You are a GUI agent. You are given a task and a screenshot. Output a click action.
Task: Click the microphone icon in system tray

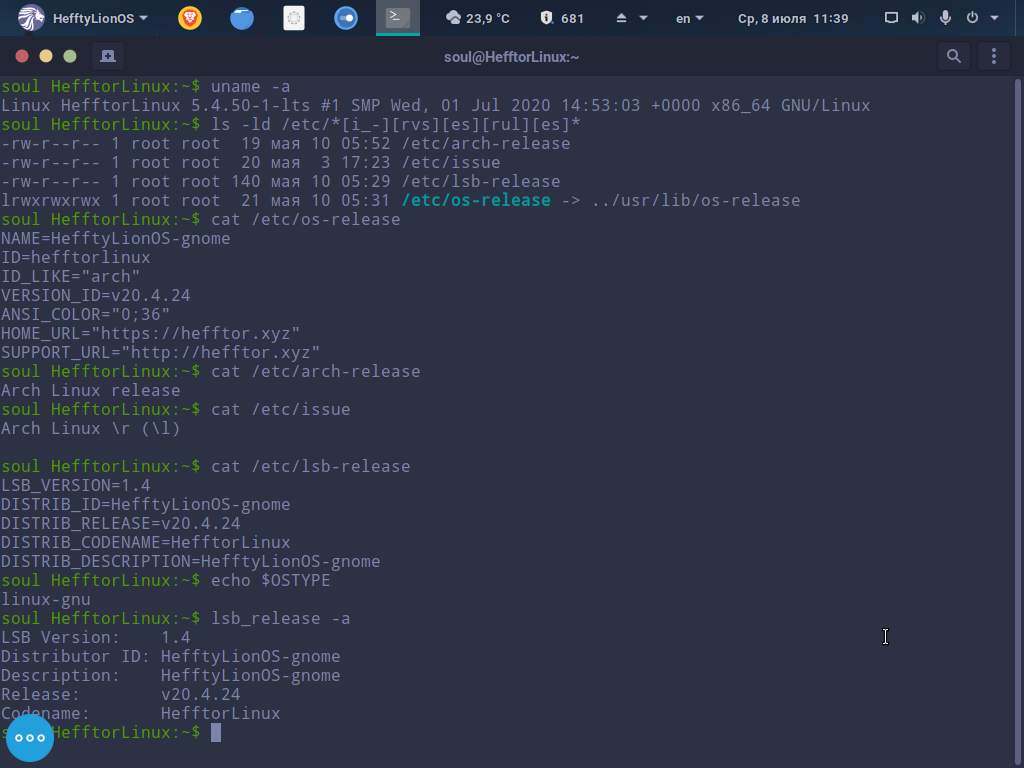(945, 18)
